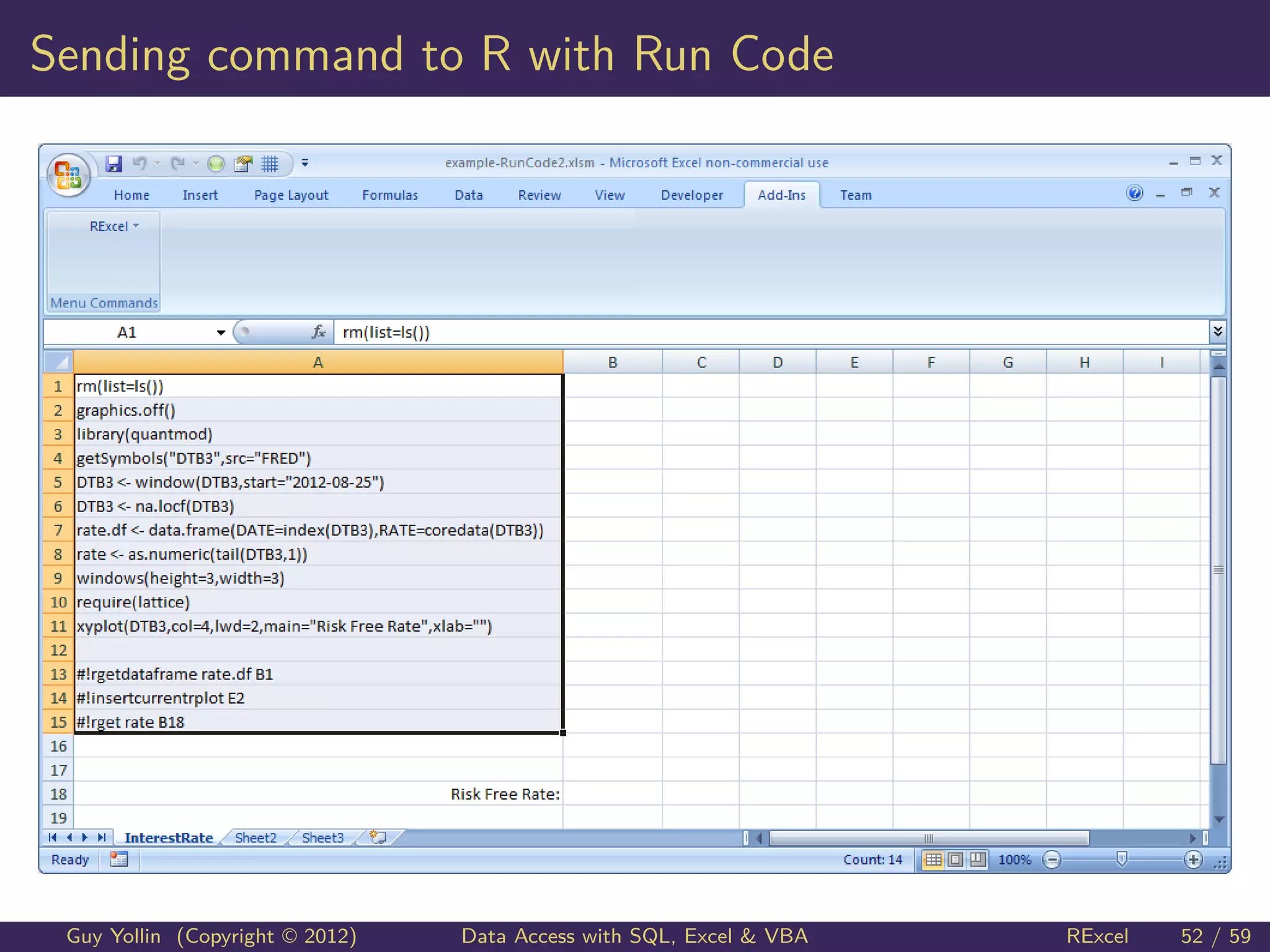Click the horizontal scroll right arrow
Viewport: 1270px width, 952px height.
click(1192, 838)
